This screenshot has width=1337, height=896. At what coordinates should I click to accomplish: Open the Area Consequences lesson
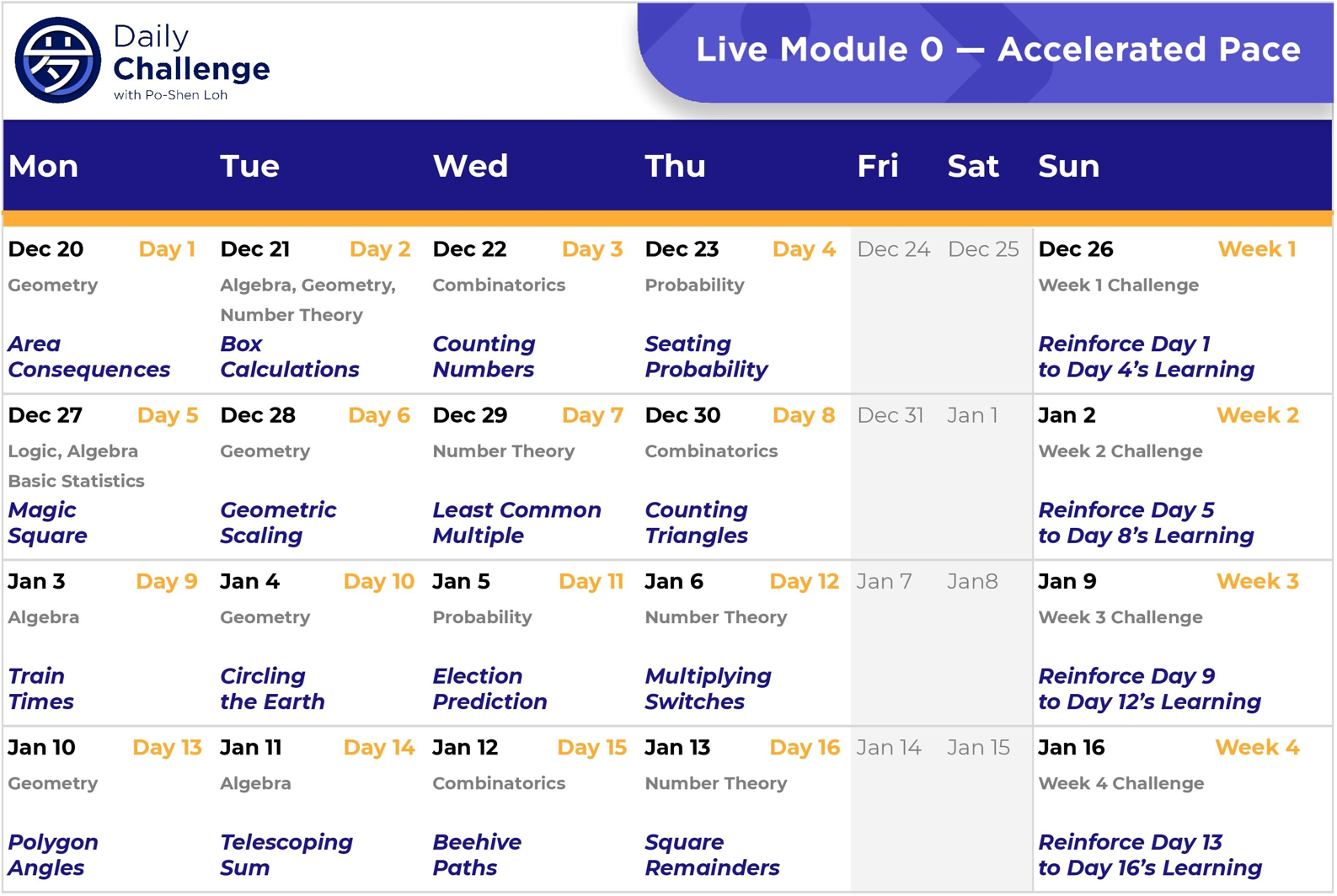click(x=88, y=357)
